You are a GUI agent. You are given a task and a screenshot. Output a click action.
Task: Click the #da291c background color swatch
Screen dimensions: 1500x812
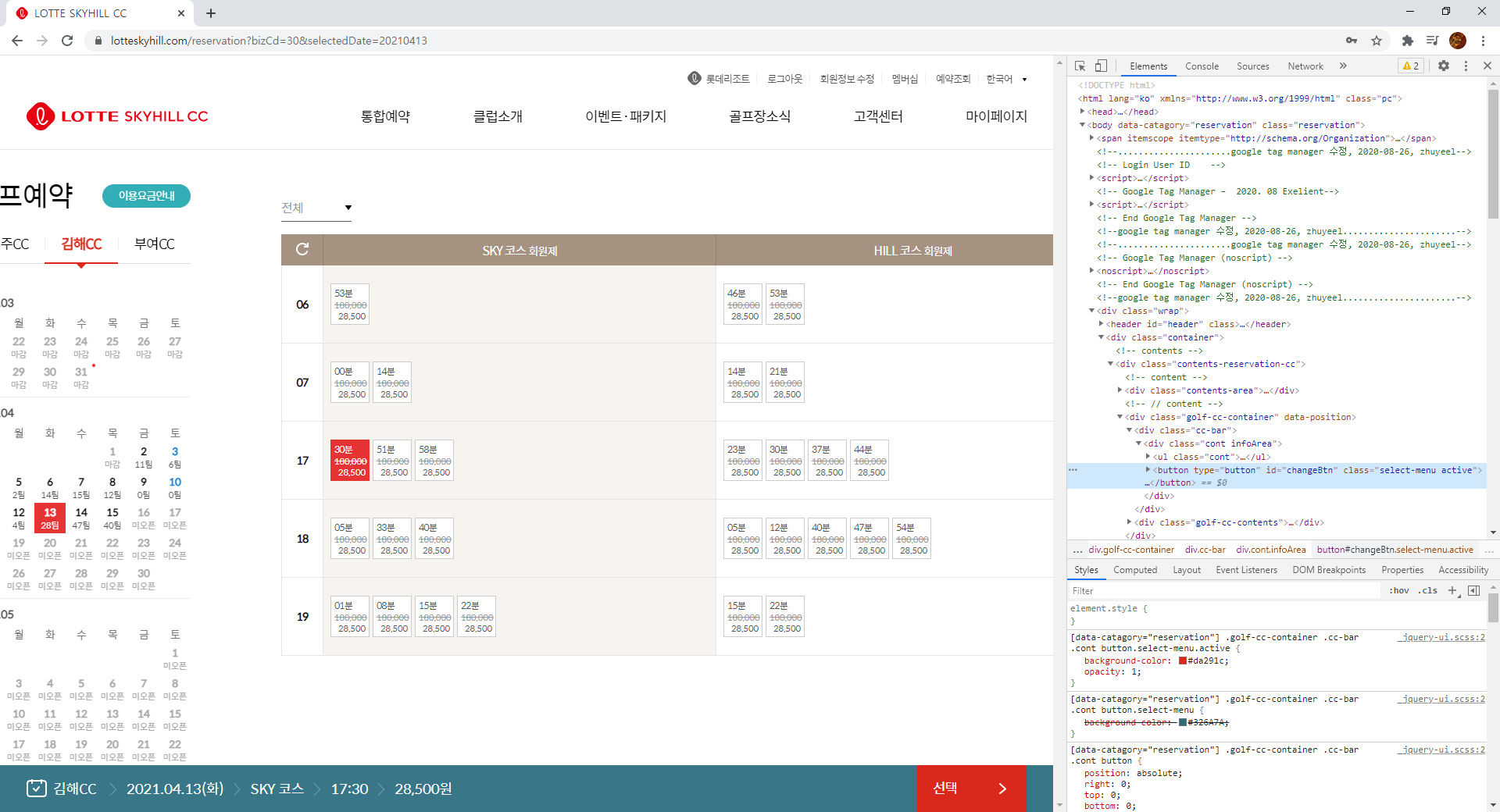1183,661
